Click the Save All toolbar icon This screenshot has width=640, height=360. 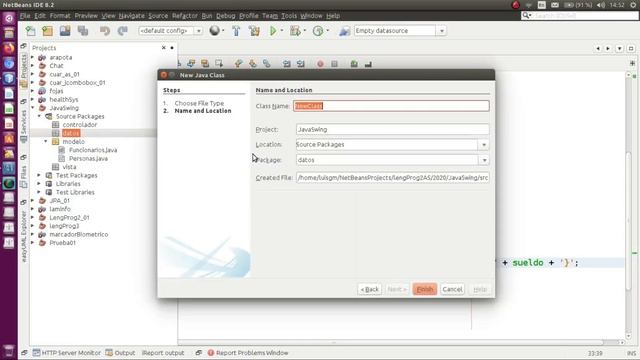click(x=83, y=31)
